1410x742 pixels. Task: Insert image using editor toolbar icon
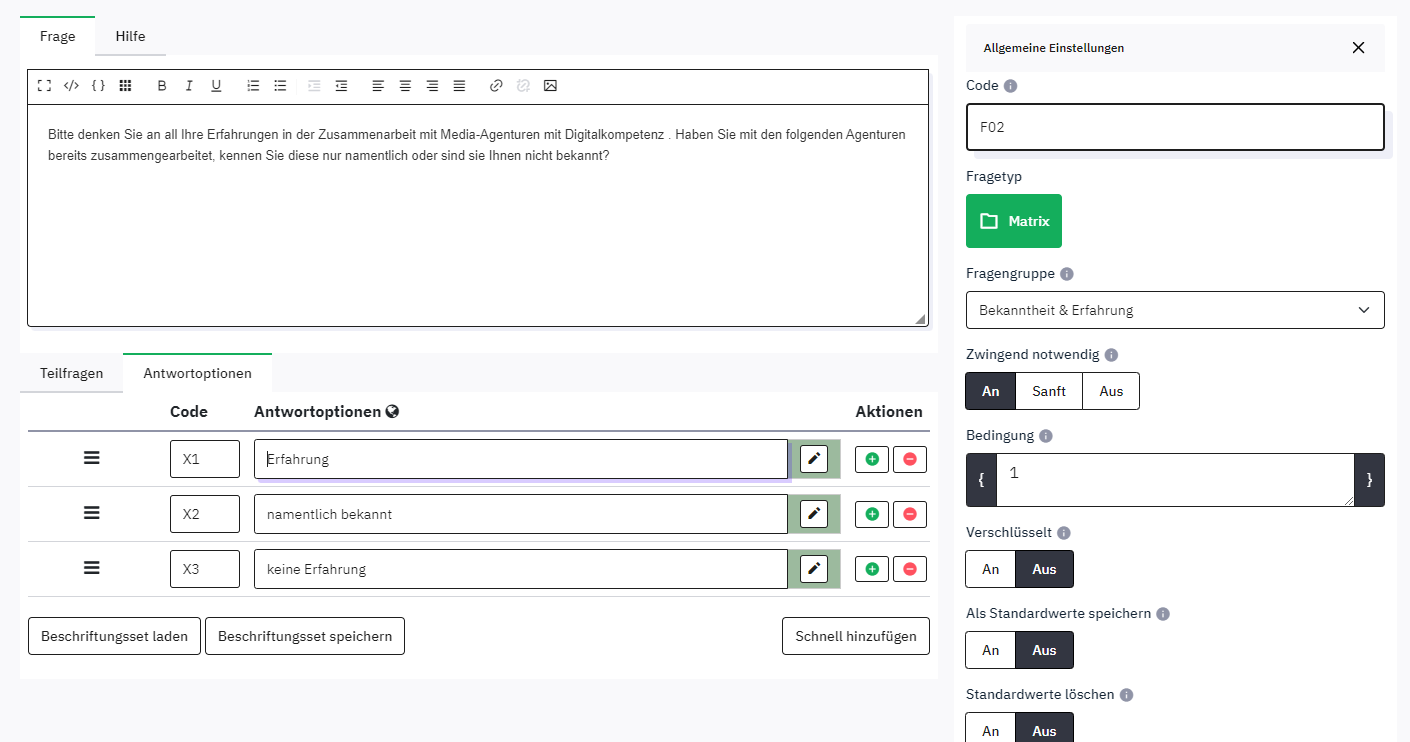coord(550,86)
